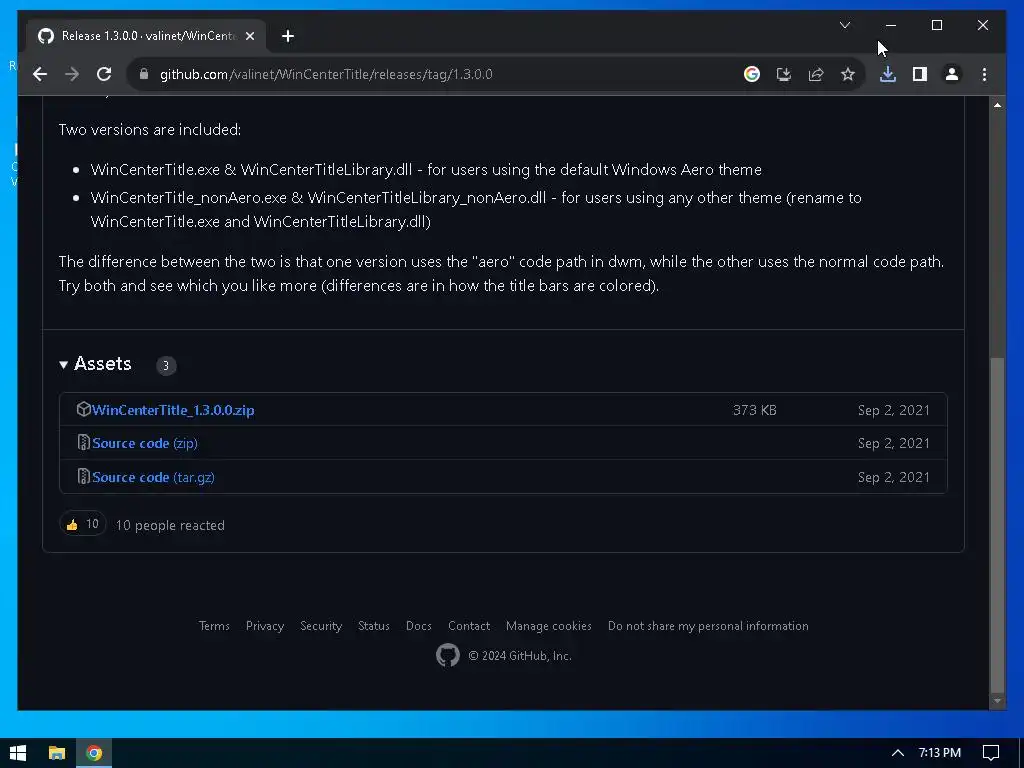
Task: Open File Explorer from taskbar
Action: point(57,753)
